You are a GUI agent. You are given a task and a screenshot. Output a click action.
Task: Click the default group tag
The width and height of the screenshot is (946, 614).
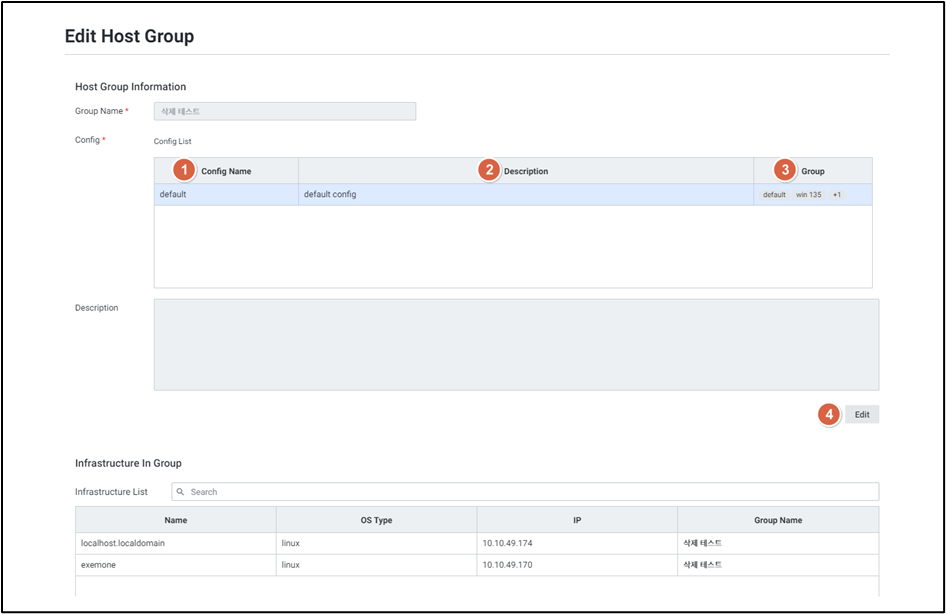[774, 195]
